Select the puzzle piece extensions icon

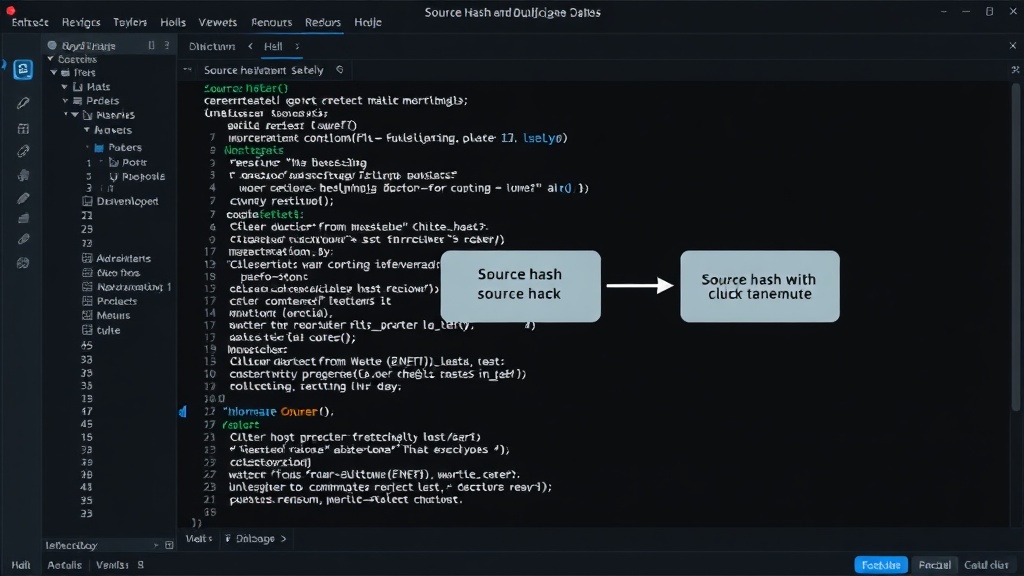coord(23,174)
